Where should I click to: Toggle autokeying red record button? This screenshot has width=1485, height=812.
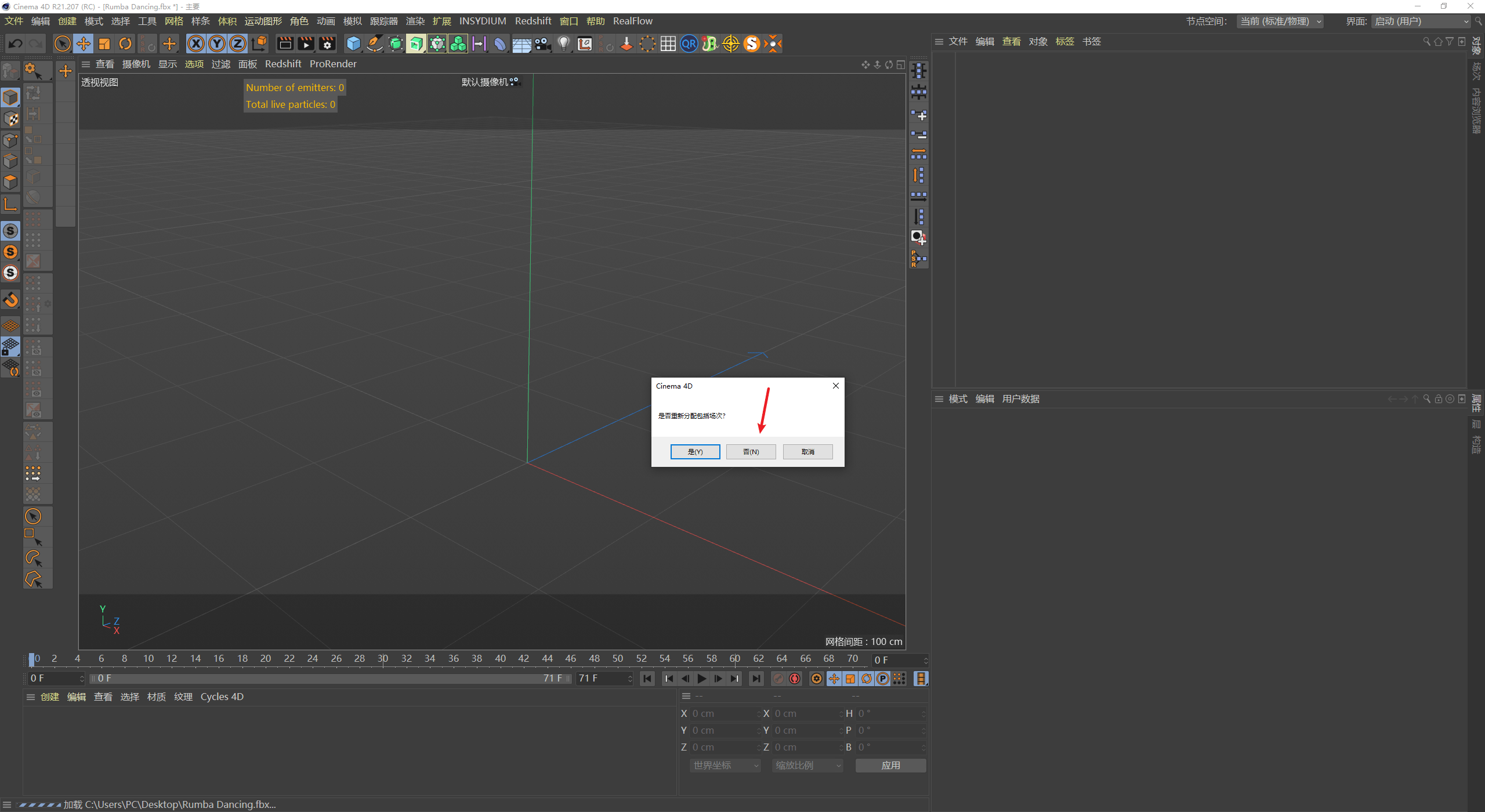pyautogui.click(x=795, y=679)
